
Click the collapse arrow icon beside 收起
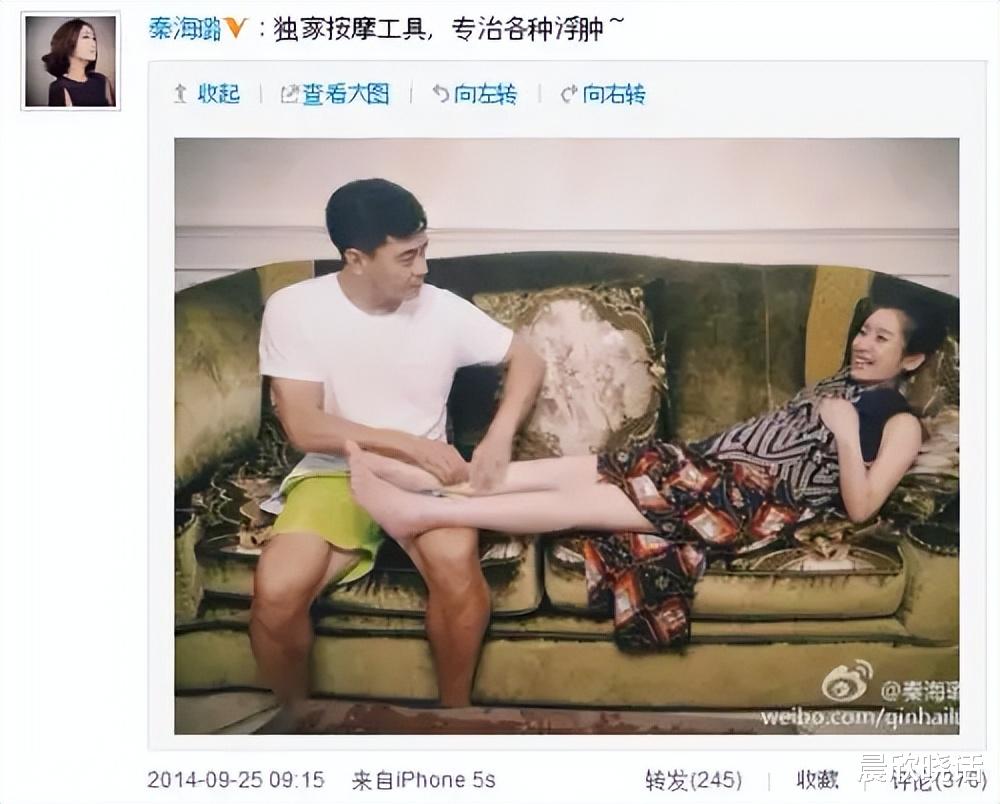(x=180, y=94)
